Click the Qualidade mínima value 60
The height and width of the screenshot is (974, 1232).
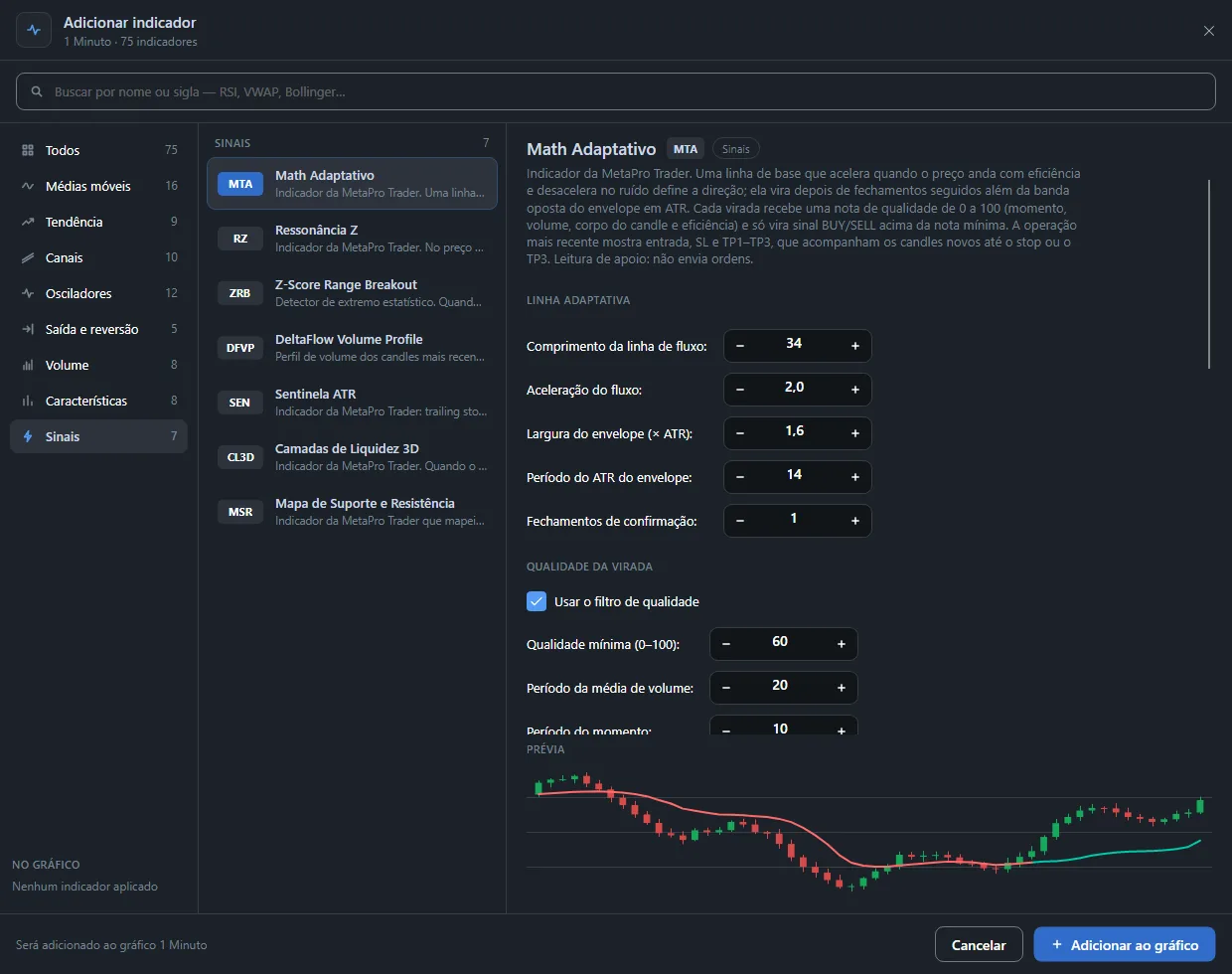[780, 642]
